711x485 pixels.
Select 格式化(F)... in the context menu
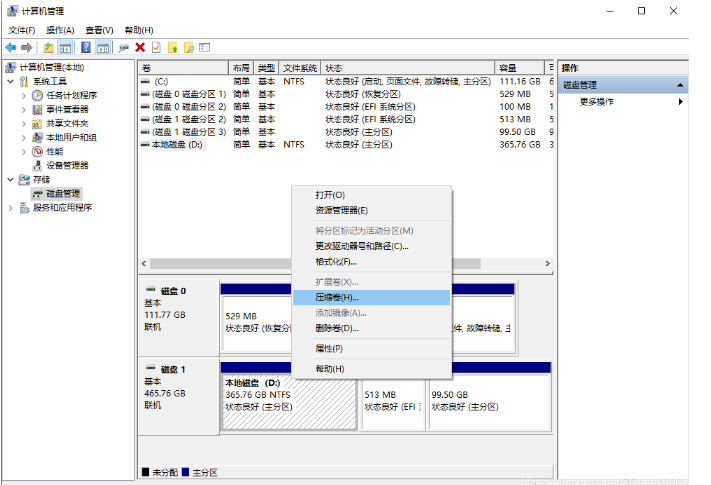tap(336, 261)
